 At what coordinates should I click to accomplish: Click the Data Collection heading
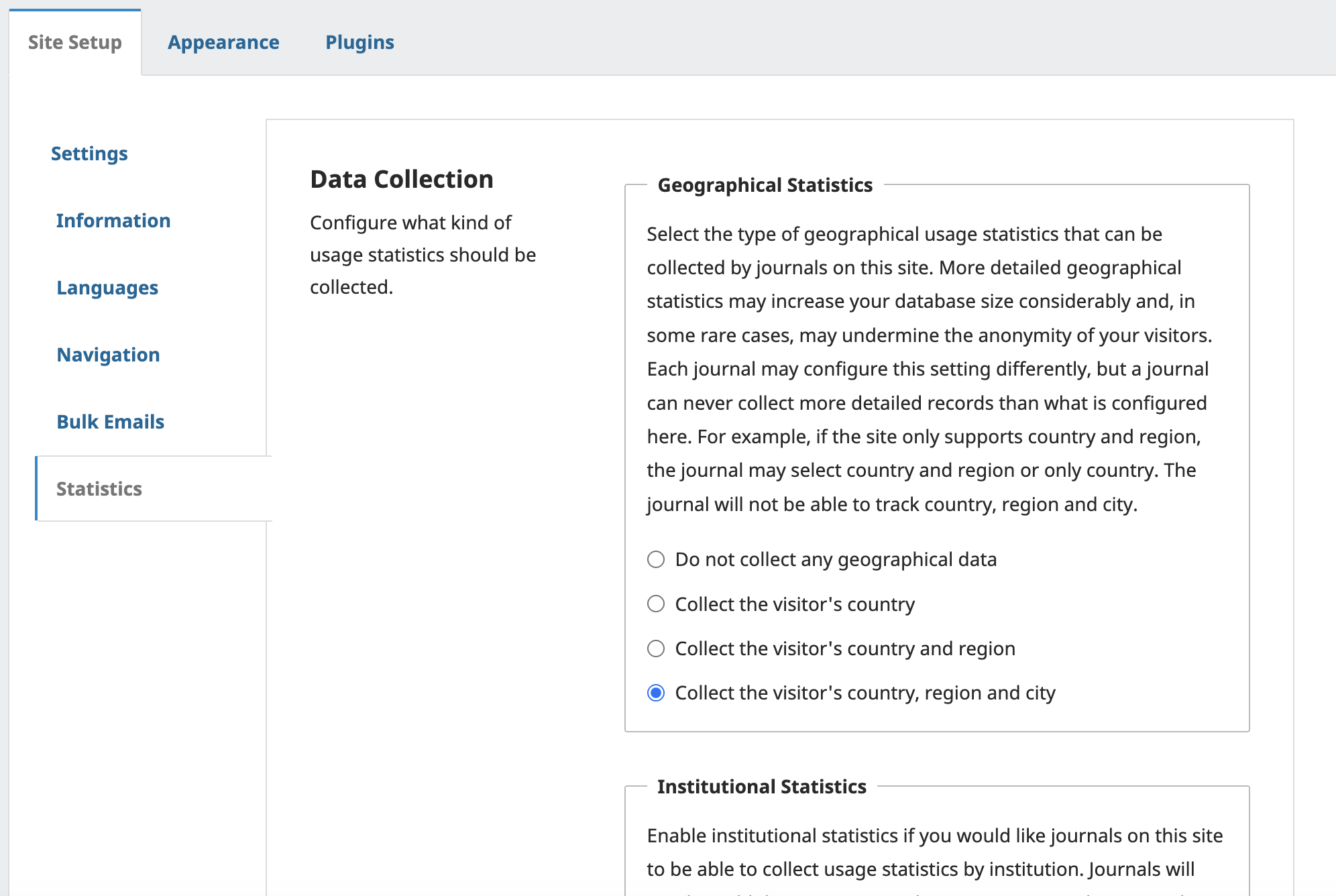[402, 180]
